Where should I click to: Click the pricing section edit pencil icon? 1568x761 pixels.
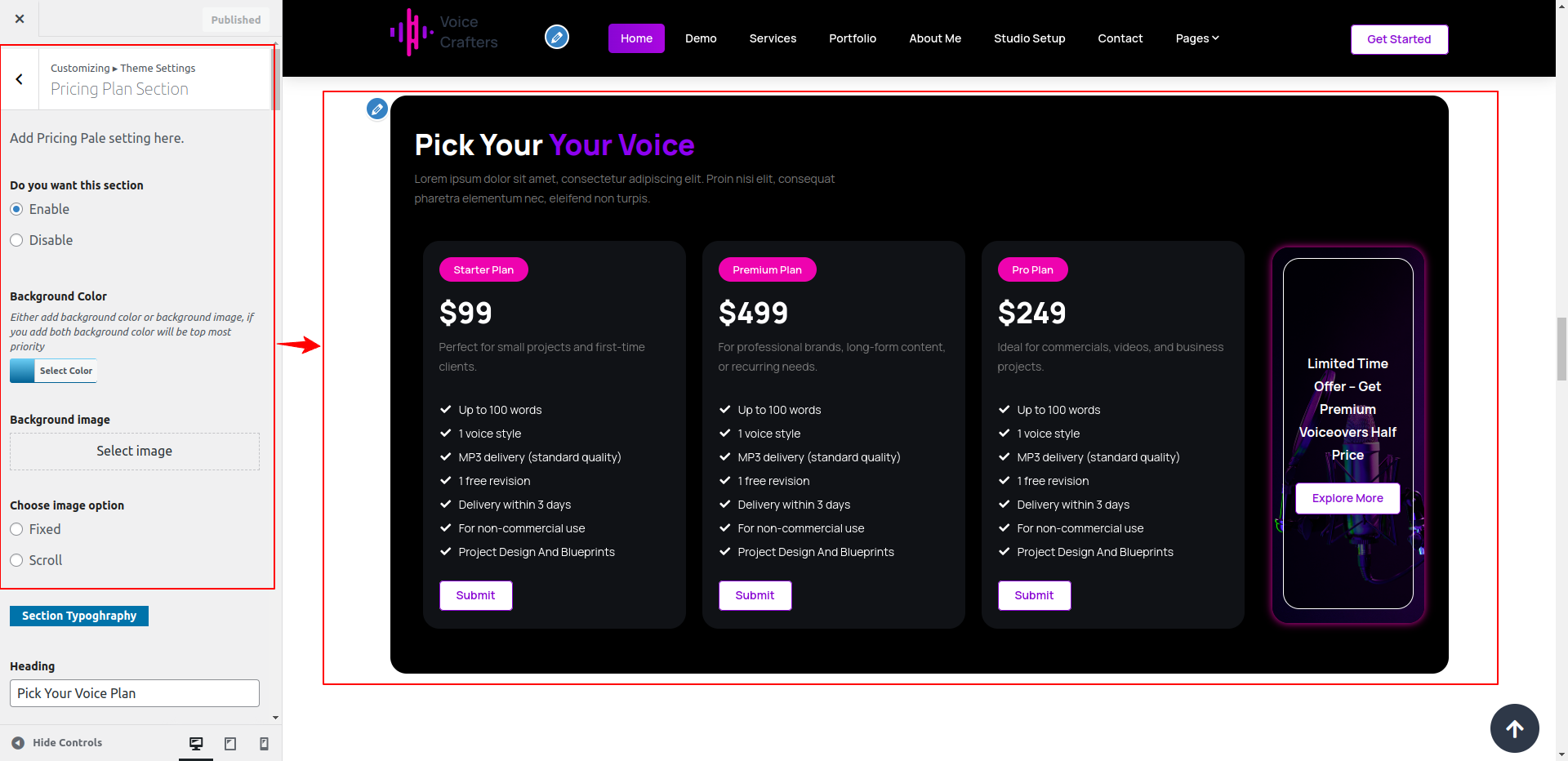[x=376, y=109]
